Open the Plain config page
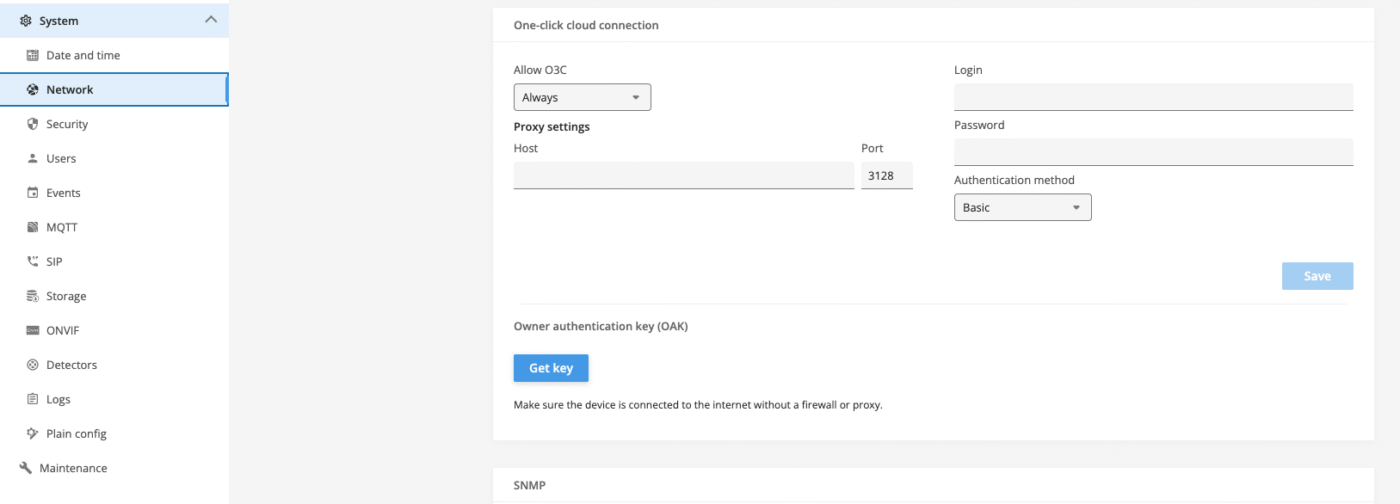The width and height of the screenshot is (1400, 504). point(76,434)
